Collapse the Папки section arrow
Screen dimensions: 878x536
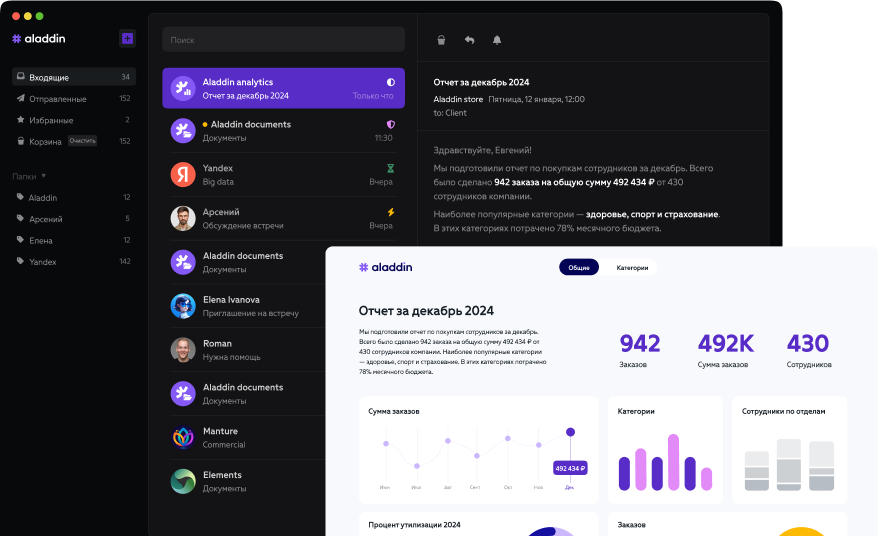click(x=44, y=176)
